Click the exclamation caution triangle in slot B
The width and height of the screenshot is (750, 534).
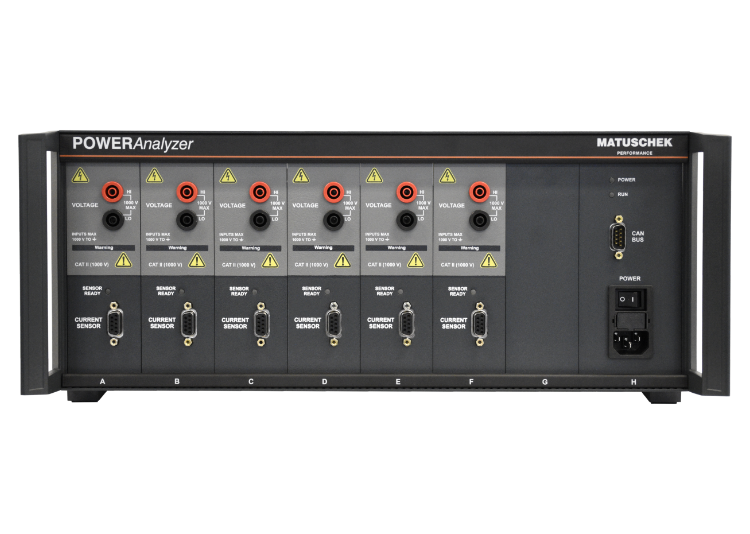(197, 260)
